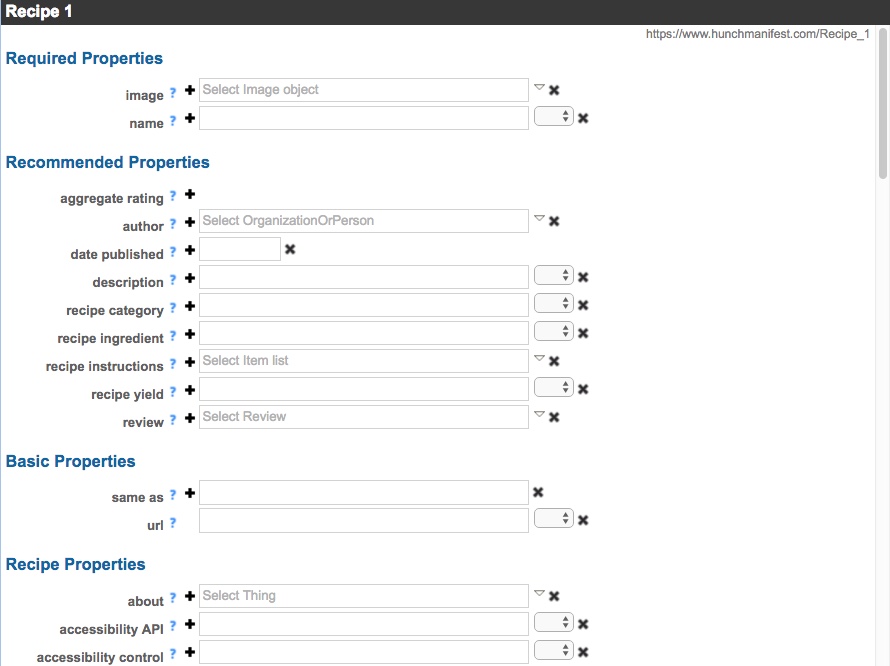This screenshot has height=666, width=890.
Task: Remove the accessibility API value
Action: coord(583,624)
